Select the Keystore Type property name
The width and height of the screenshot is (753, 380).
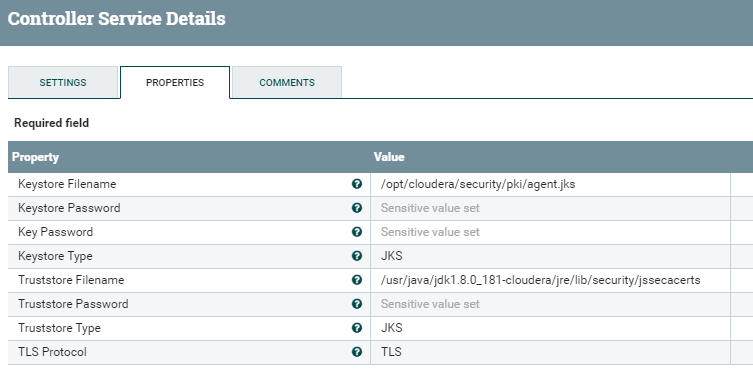(55, 256)
